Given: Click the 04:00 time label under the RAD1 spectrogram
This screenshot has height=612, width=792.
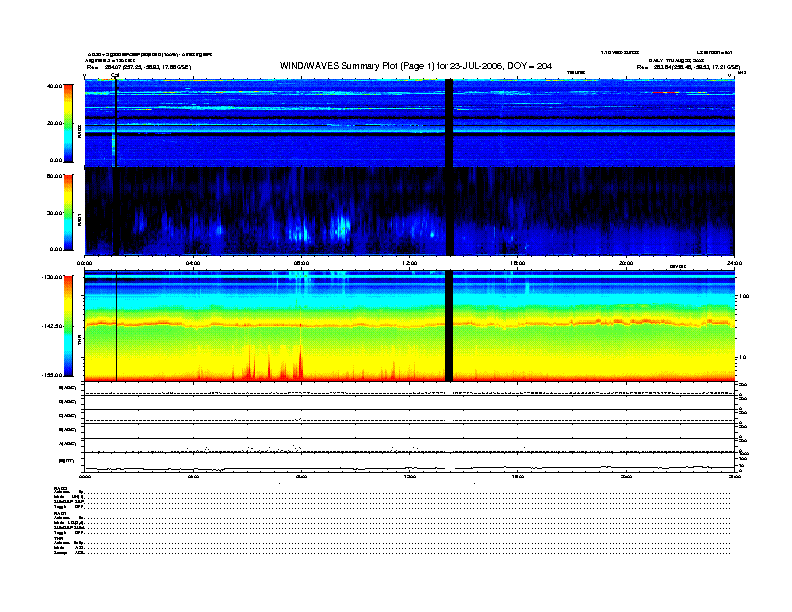Looking at the screenshot, I should (193, 263).
